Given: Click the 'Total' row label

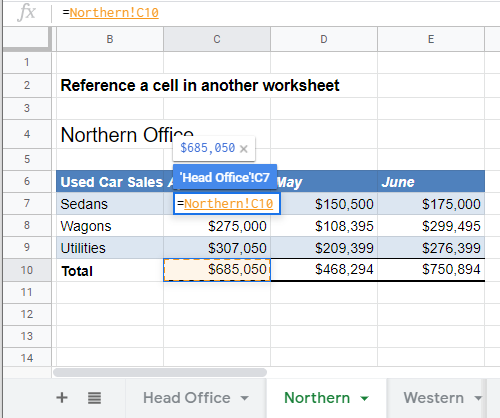Looking at the screenshot, I should tap(110, 270).
